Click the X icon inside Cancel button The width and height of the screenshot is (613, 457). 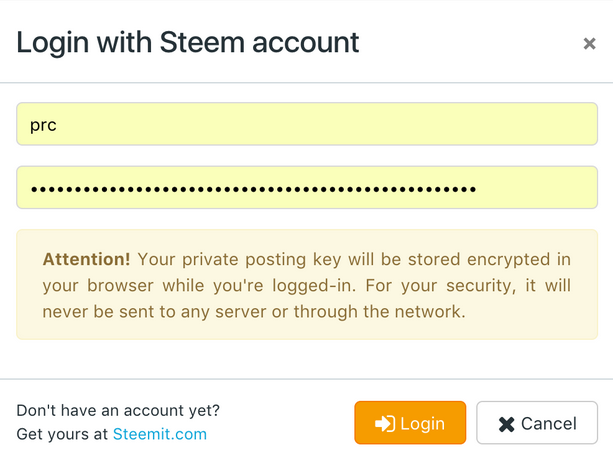pyautogui.click(x=506, y=424)
